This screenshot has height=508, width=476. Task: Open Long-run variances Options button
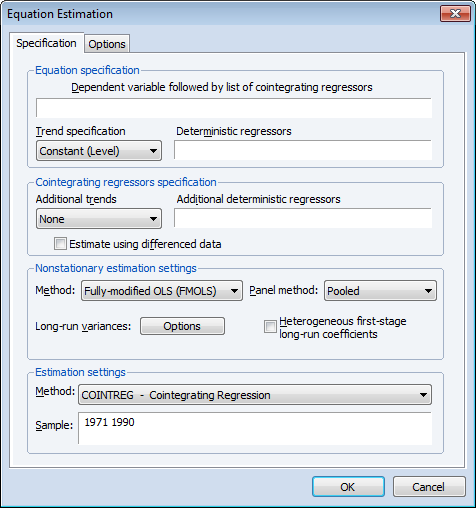[182, 326]
